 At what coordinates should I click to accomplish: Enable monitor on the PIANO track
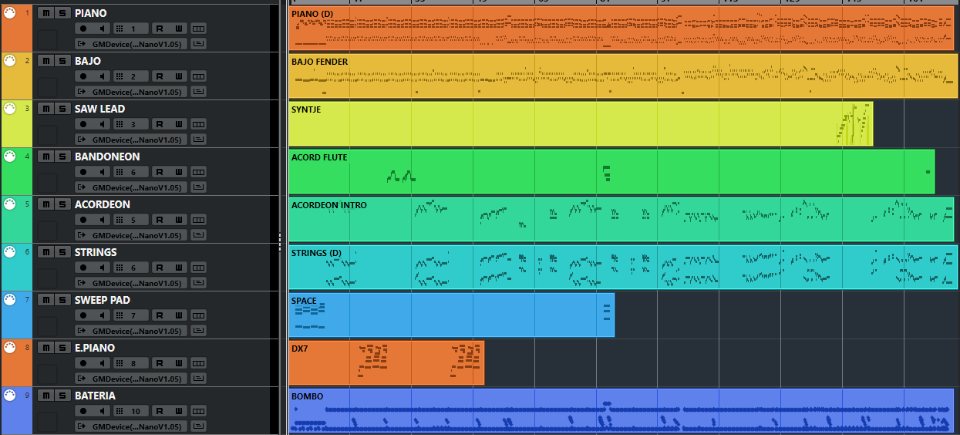pos(102,28)
